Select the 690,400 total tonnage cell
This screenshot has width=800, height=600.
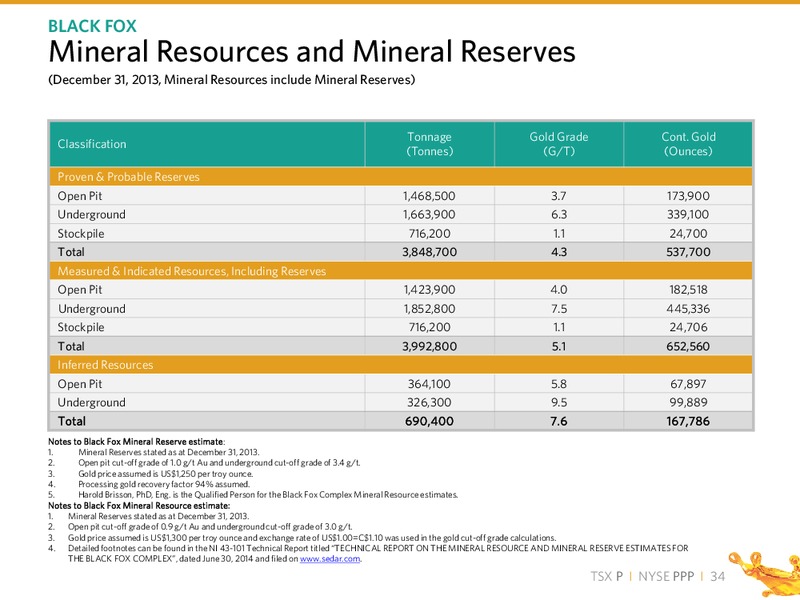429,421
